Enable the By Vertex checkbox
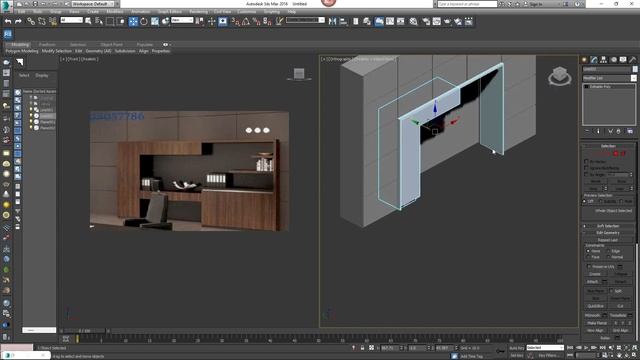This screenshot has width=640, height=360. pos(587,161)
